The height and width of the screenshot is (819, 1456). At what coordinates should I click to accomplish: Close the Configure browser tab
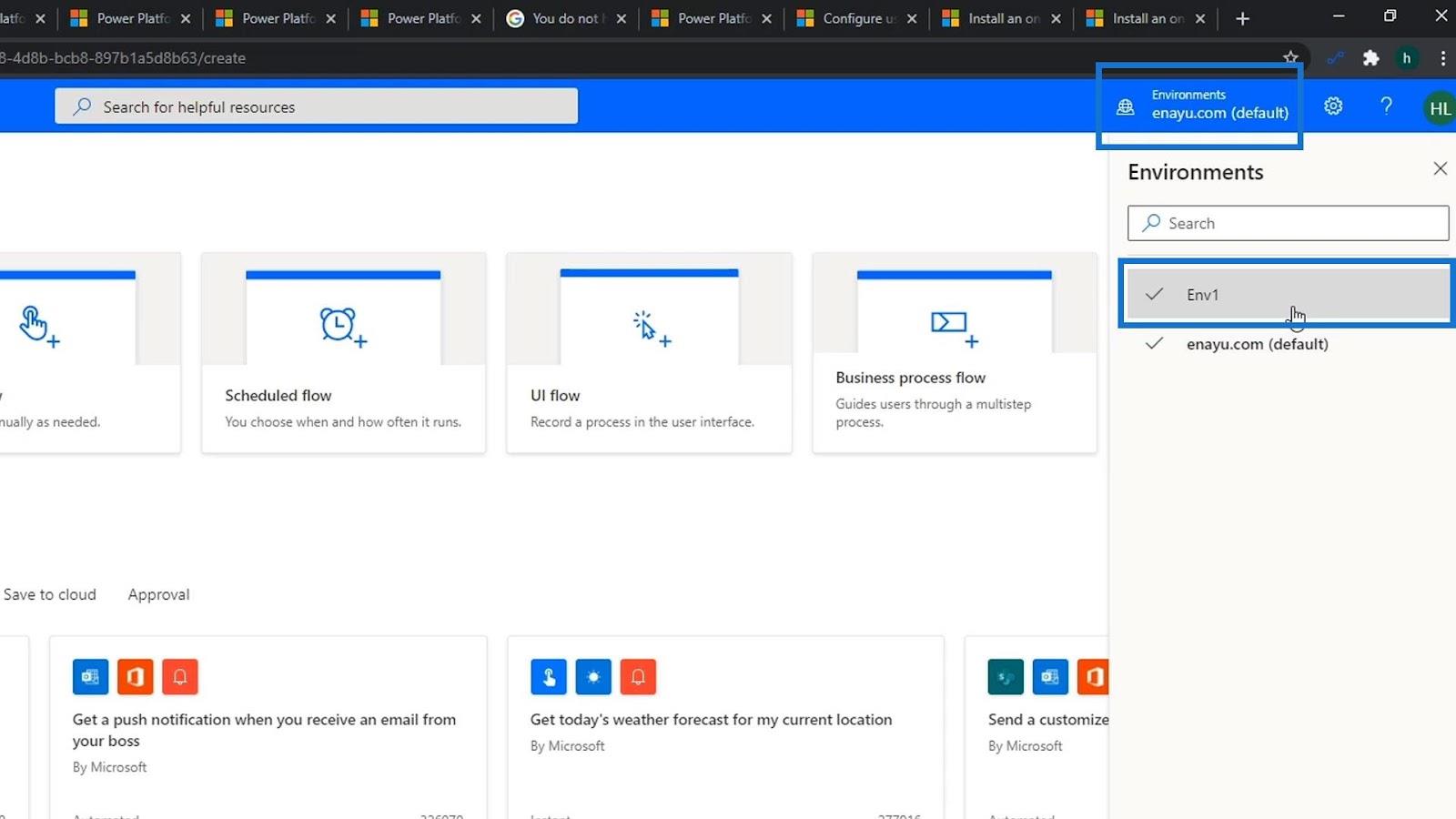pos(911,18)
